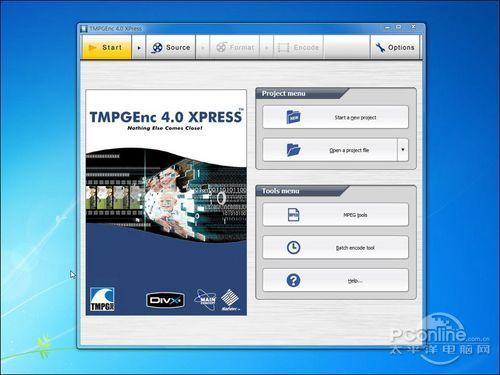Click the wrench icon in Options
The width and height of the screenshot is (500, 375).
click(380, 47)
